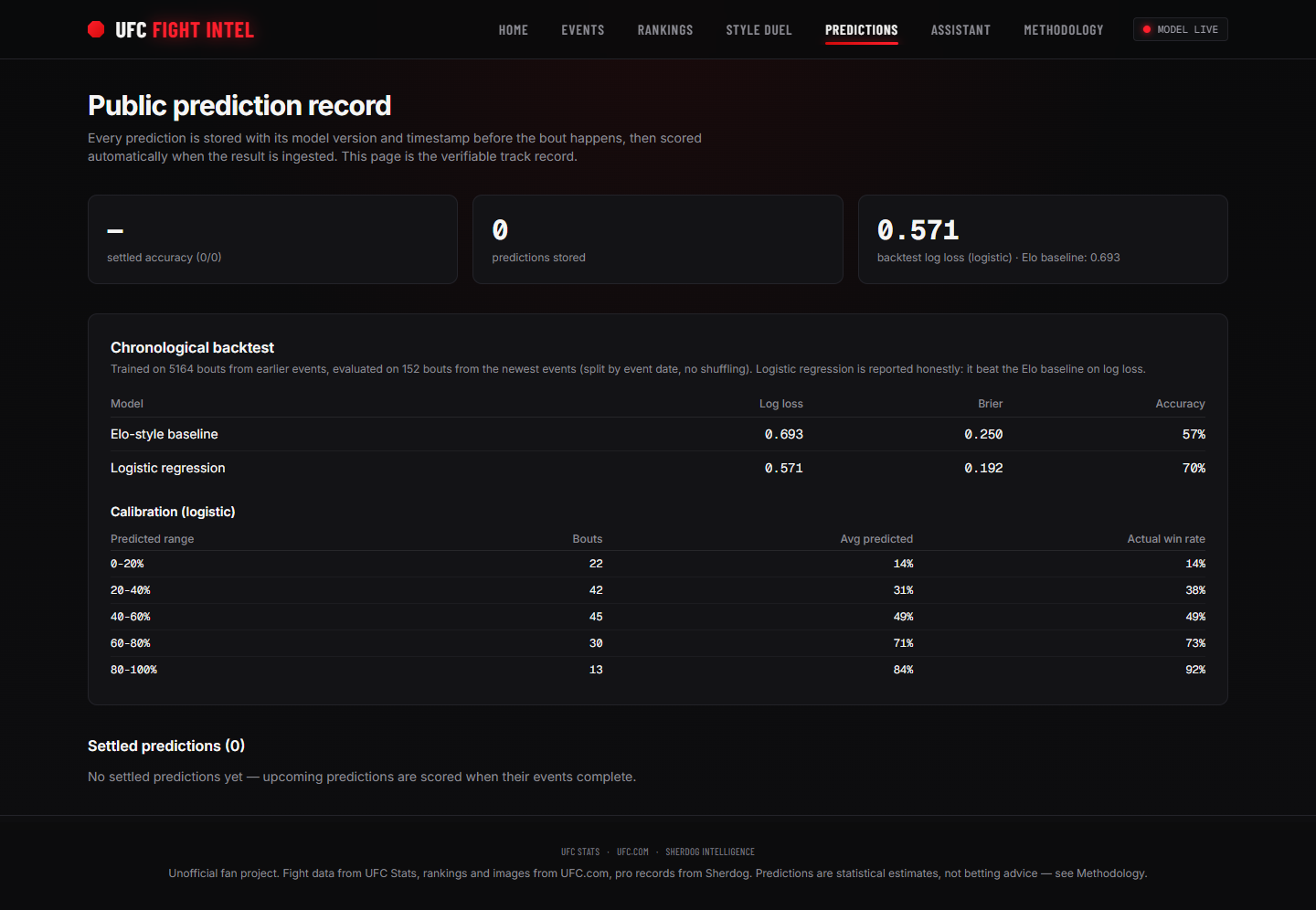This screenshot has height=910, width=1316.
Task: Go to the Home nav item
Action: [x=514, y=30]
